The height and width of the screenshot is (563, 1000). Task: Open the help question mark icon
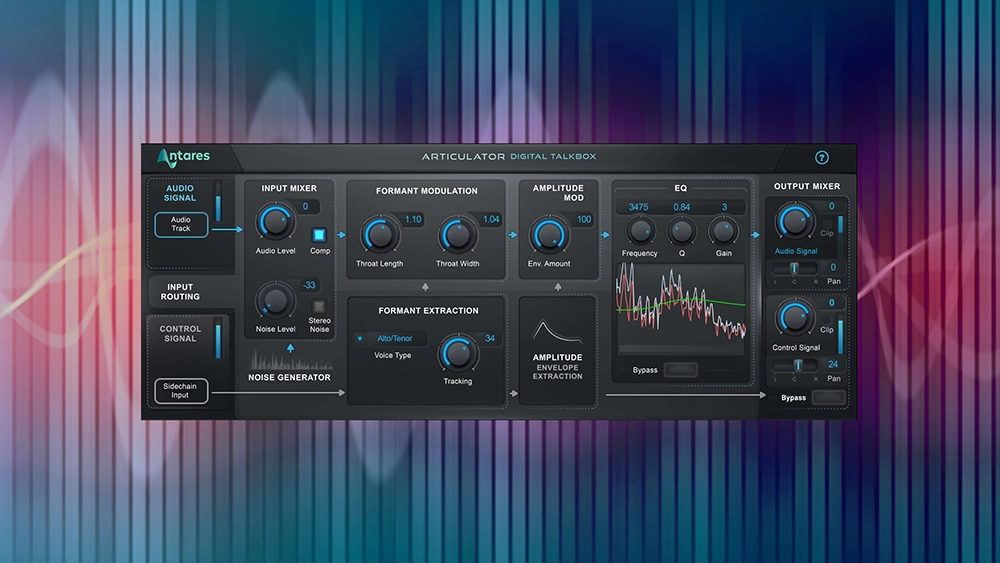point(822,158)
